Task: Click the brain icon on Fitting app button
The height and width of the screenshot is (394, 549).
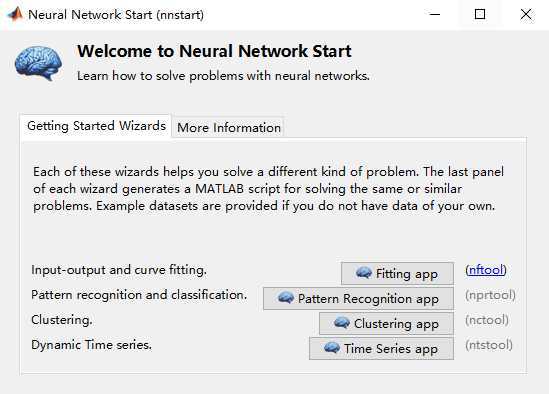Action: click(364, 272)
